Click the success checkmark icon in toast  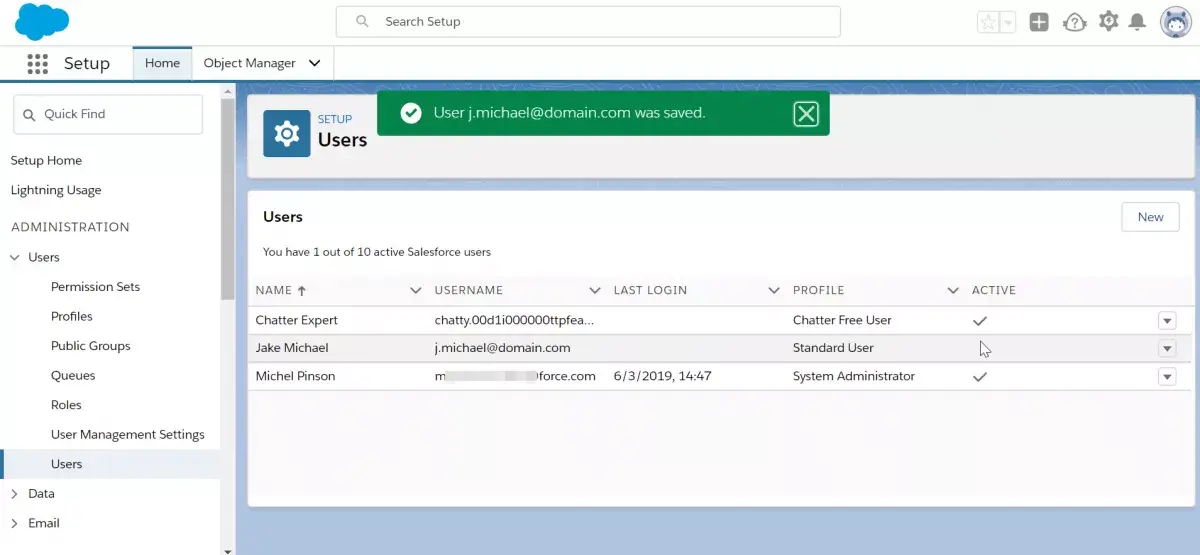[410, 113]
